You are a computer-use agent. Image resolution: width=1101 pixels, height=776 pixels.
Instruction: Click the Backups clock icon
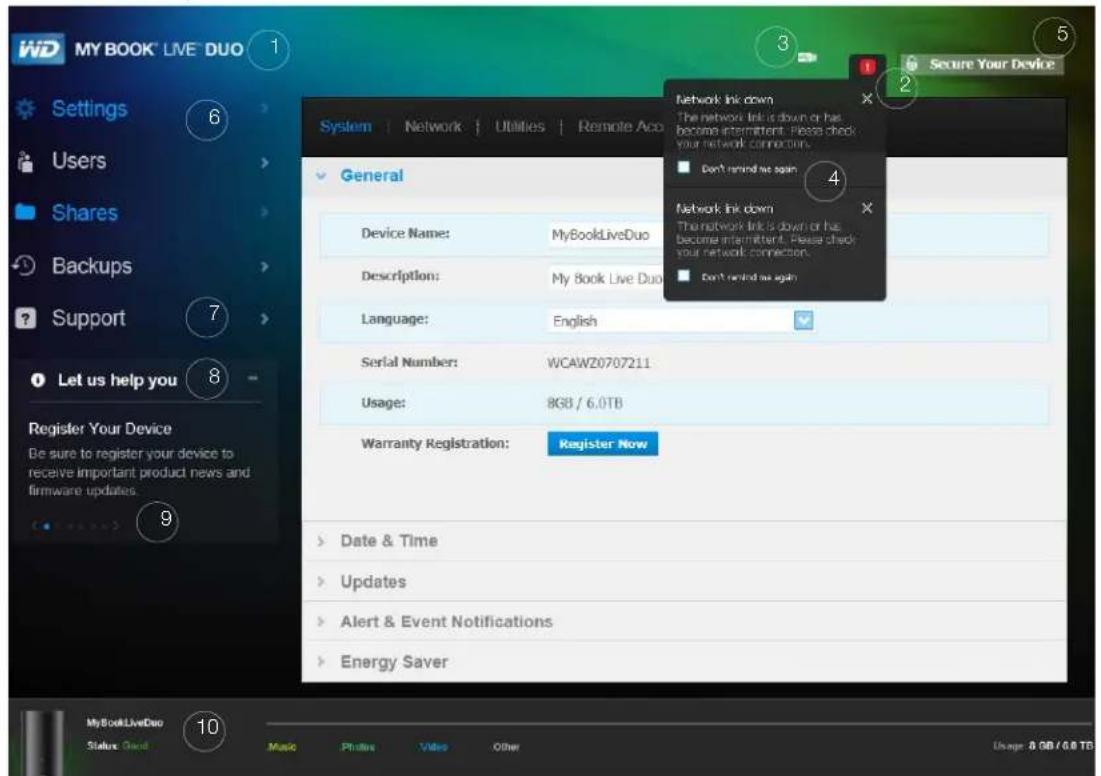point(24,265)
